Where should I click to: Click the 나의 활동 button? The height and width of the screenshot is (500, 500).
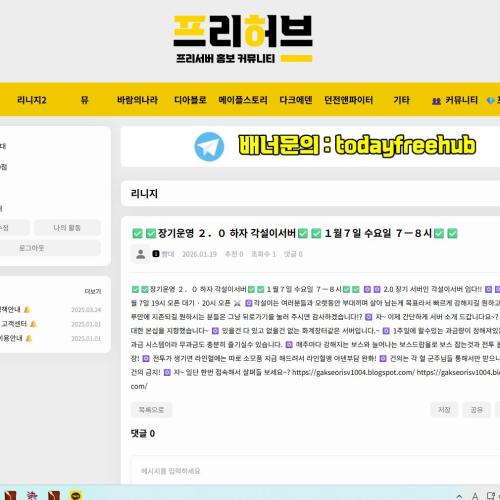click(67, 228)
